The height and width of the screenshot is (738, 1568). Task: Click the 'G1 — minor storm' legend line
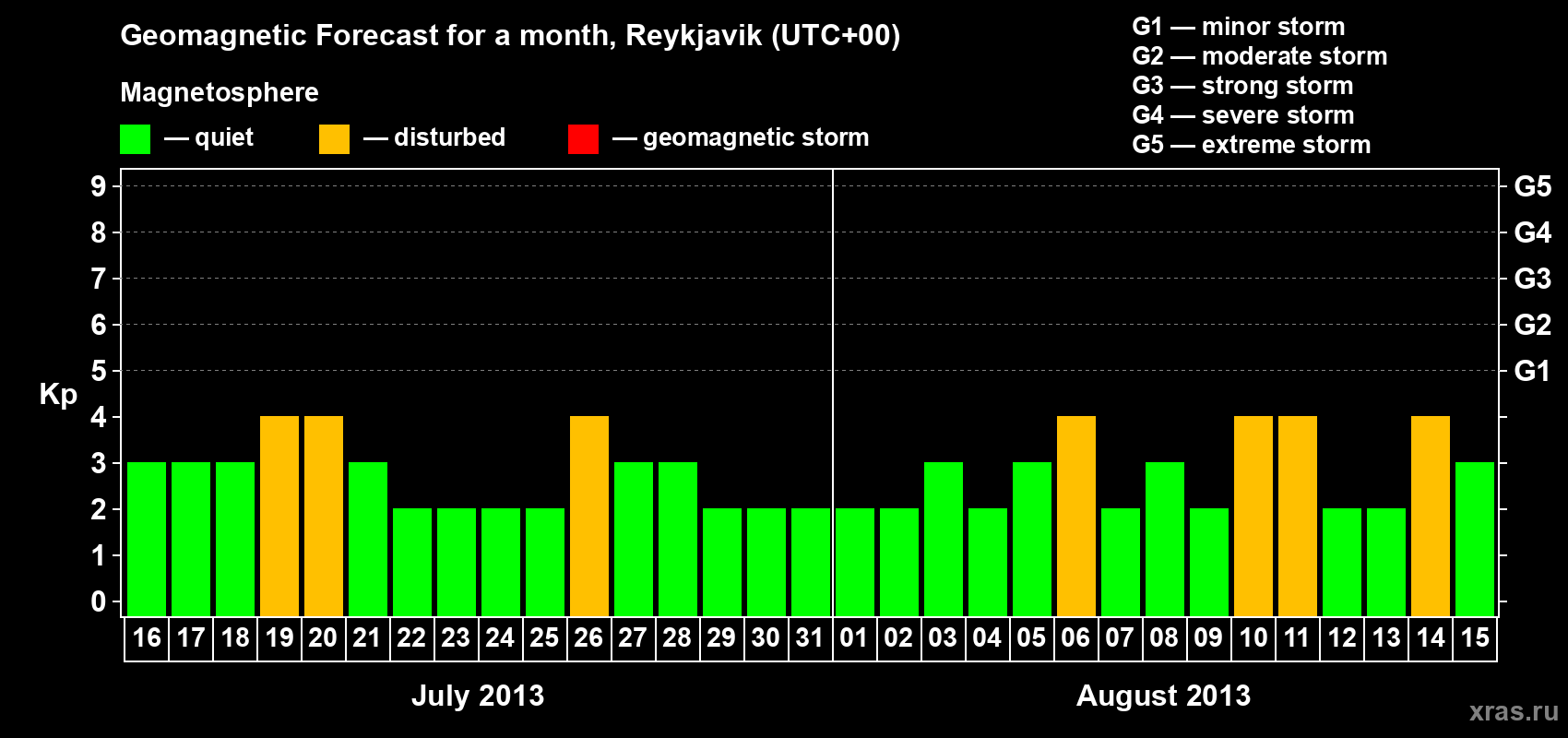1239,27
